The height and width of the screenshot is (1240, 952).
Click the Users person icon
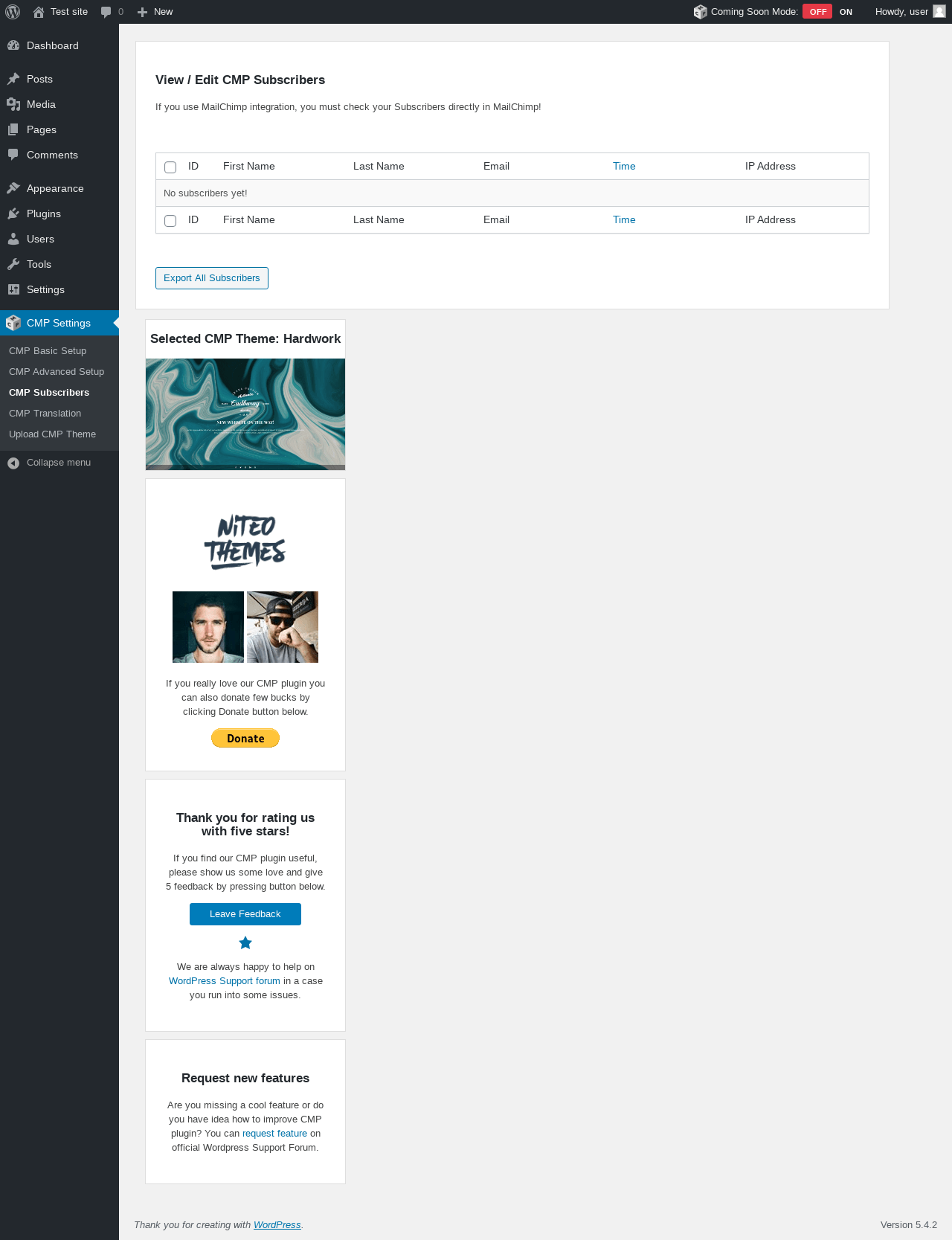coord(13,239)
